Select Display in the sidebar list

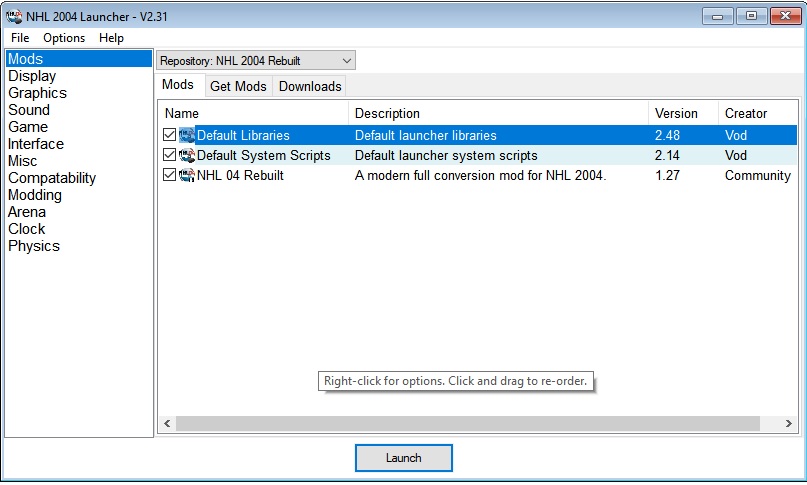tap(79, 76)
